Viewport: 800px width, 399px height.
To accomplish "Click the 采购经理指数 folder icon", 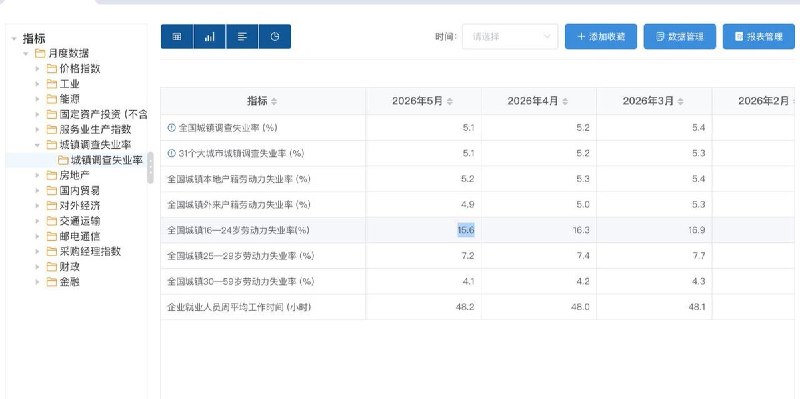I will coord(52,252).
